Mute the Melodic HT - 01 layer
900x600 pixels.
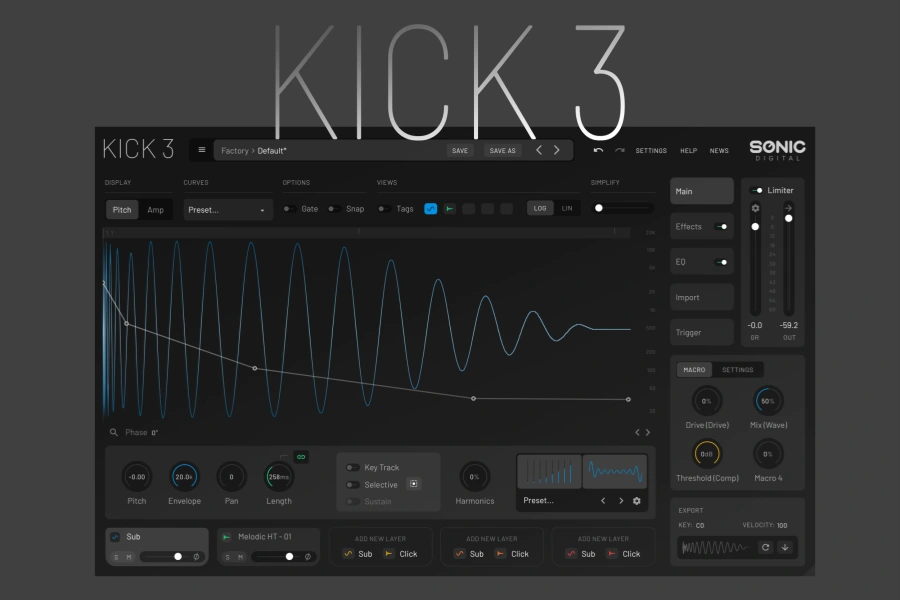click(x=240, y=557)
